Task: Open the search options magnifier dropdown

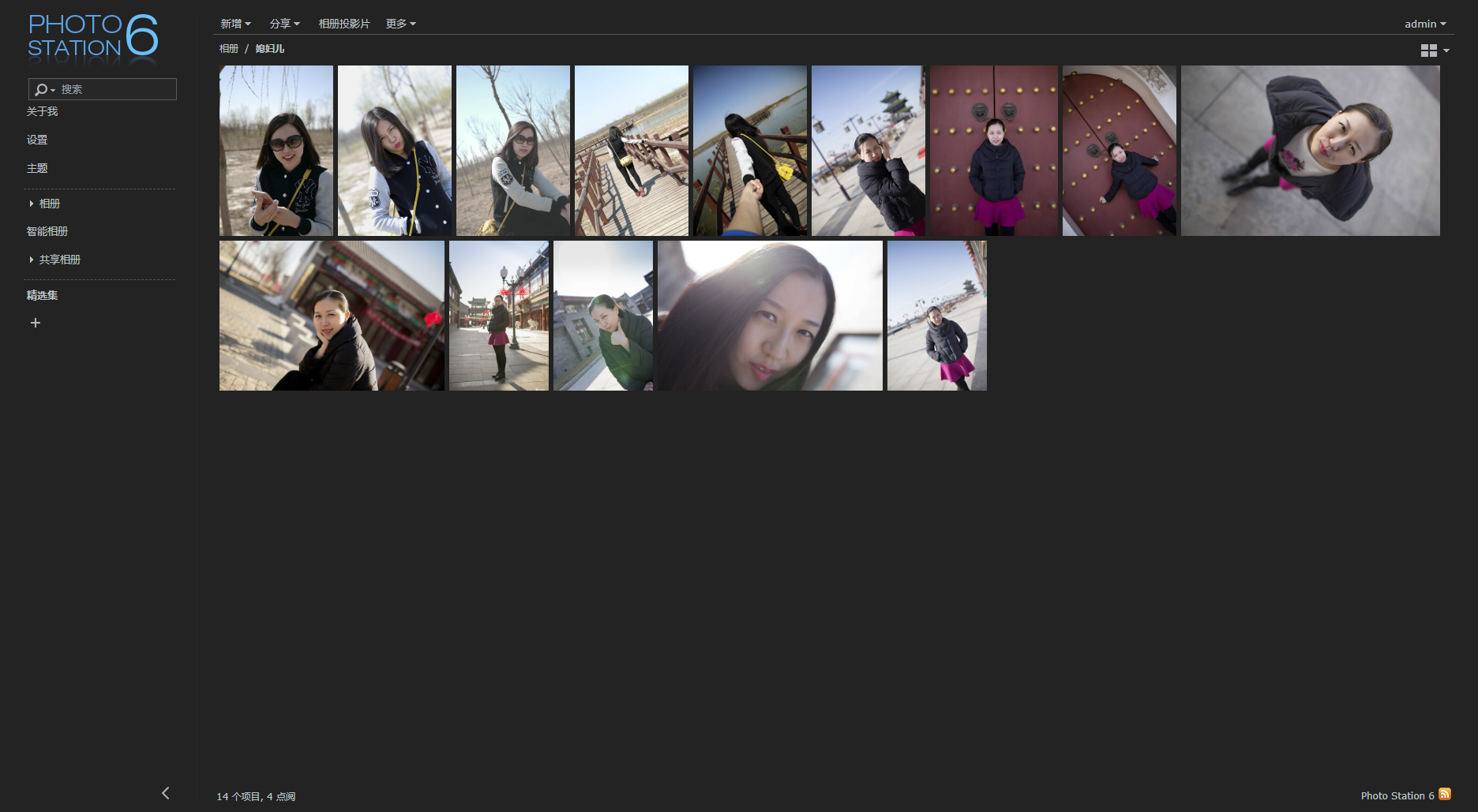Action: pyautogui.click(x=45, y=89)
